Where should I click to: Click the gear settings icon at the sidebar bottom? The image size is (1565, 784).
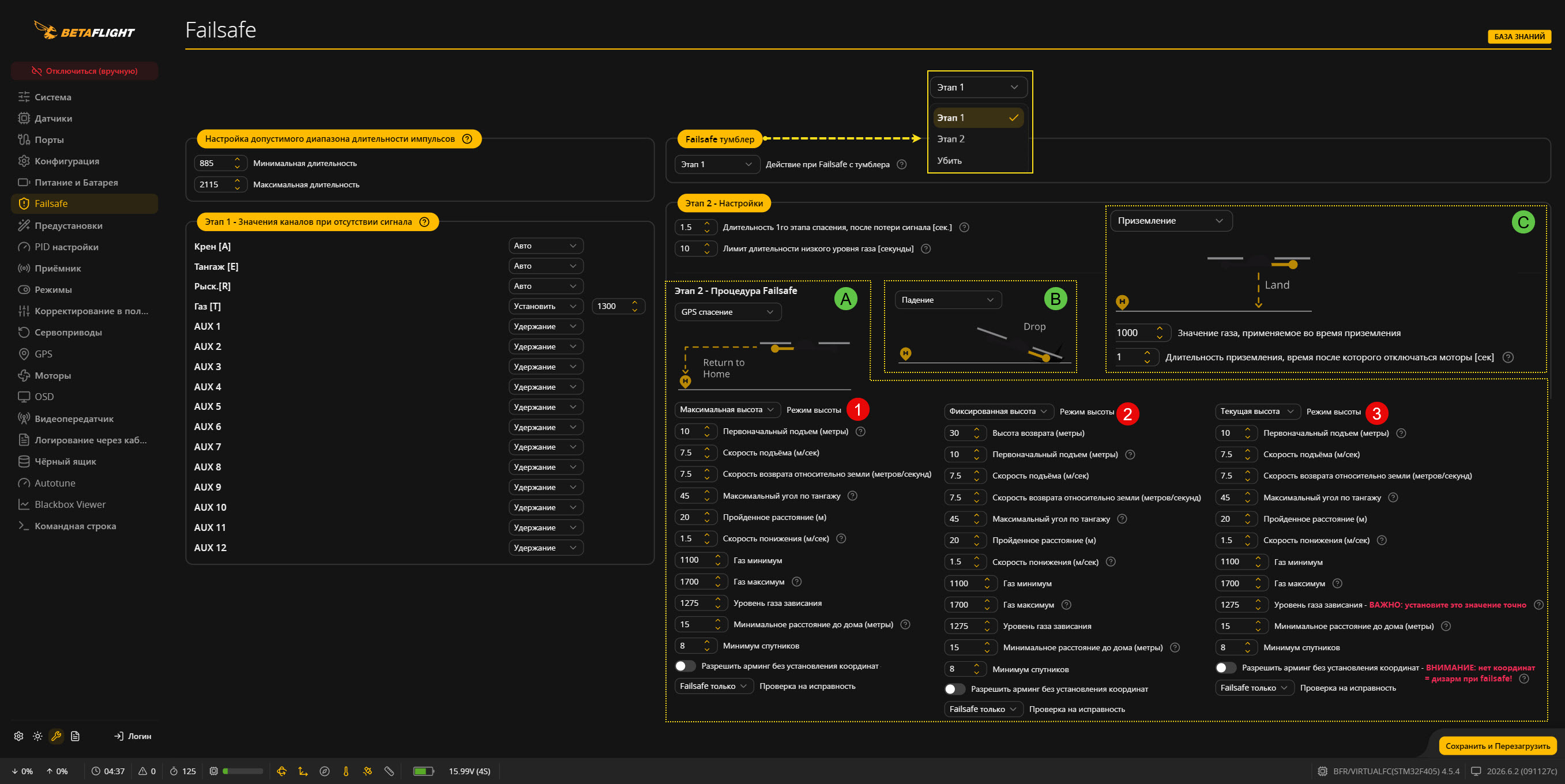pyautogui.click(x=19, y=736)
